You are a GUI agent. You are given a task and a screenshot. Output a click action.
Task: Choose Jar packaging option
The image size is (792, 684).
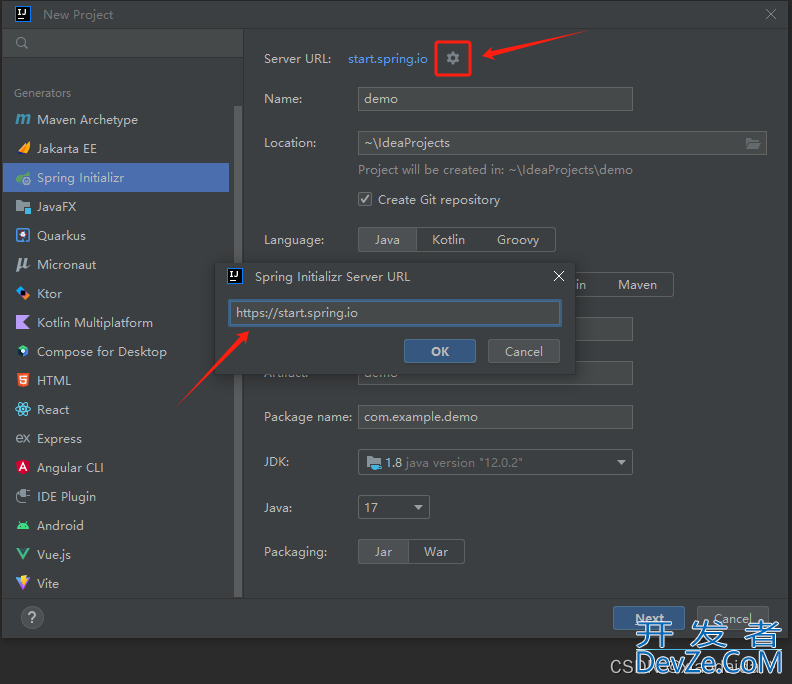click(383, 552)
